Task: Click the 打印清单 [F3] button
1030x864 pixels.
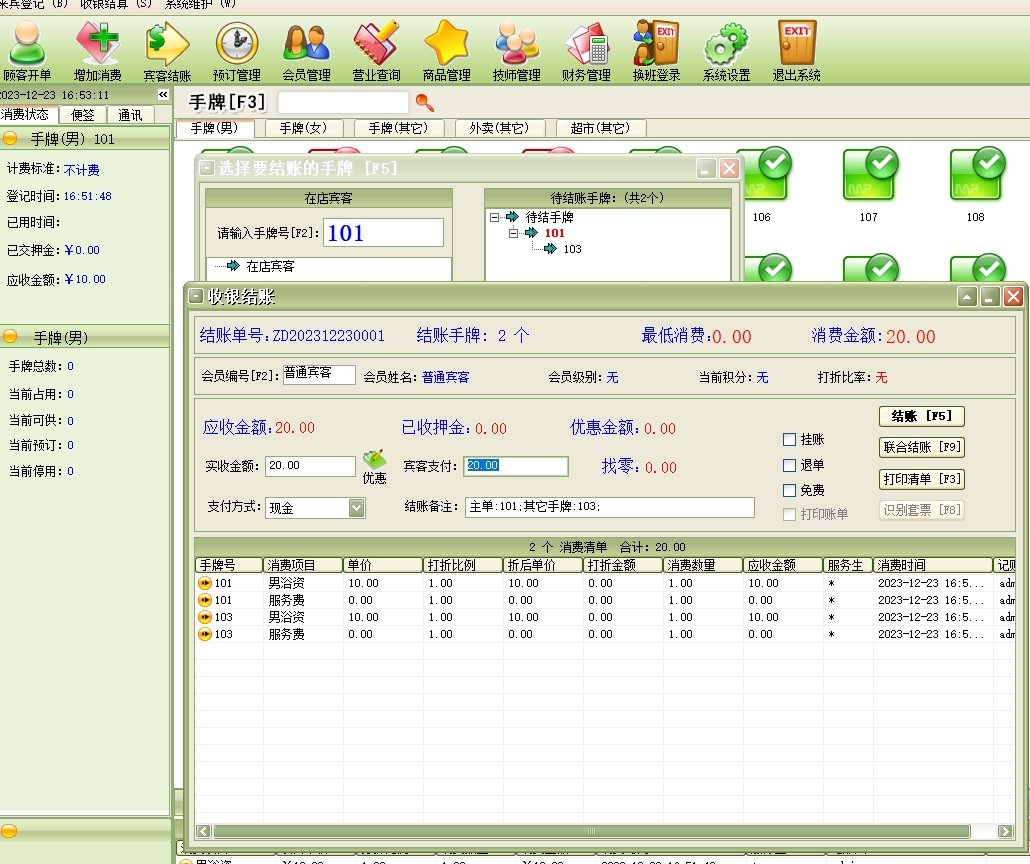Action: (921, 479)
